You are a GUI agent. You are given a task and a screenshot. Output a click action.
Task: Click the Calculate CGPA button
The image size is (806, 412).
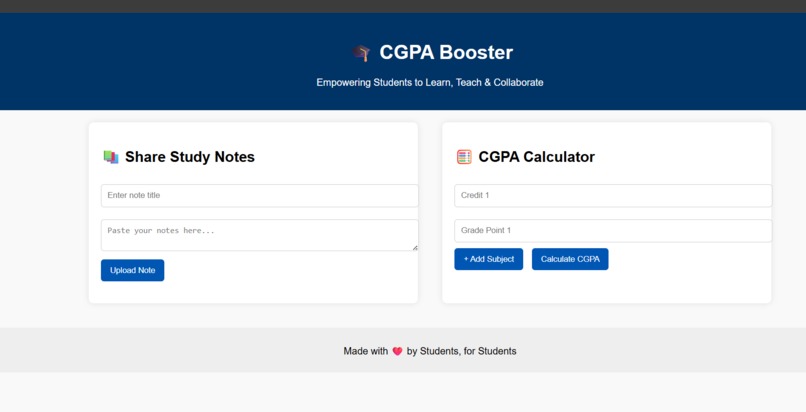(570, 259)
